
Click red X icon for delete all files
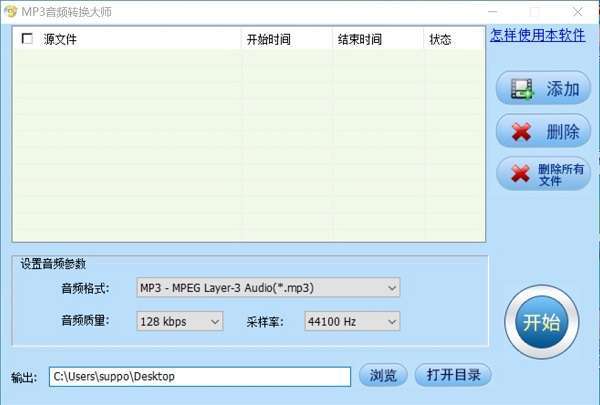[x=520, y=174]
